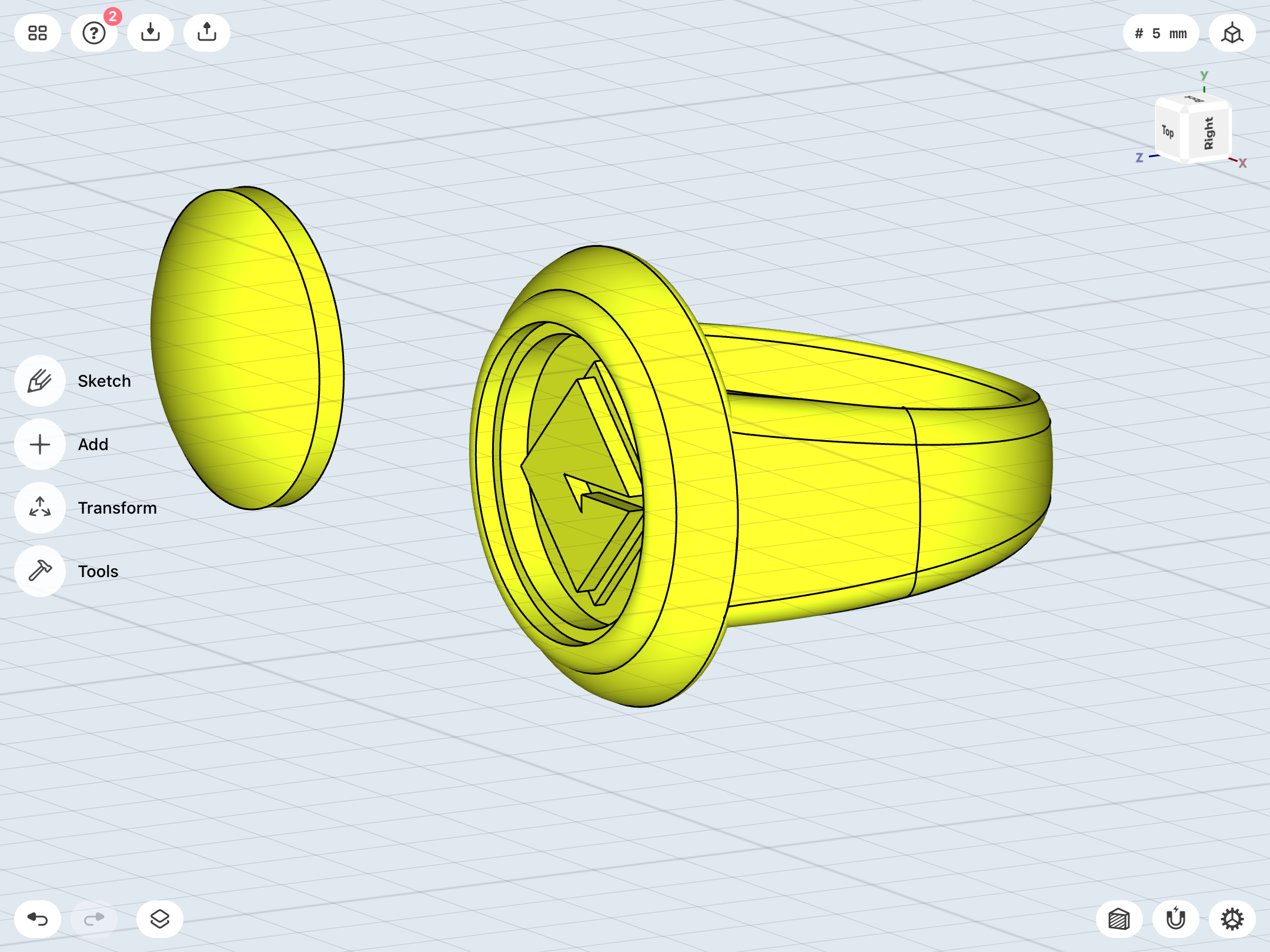The image size is (1270, 952).
Task: Open the help button with notification badge
Action: pyautogui.click(x=94, y=33)
